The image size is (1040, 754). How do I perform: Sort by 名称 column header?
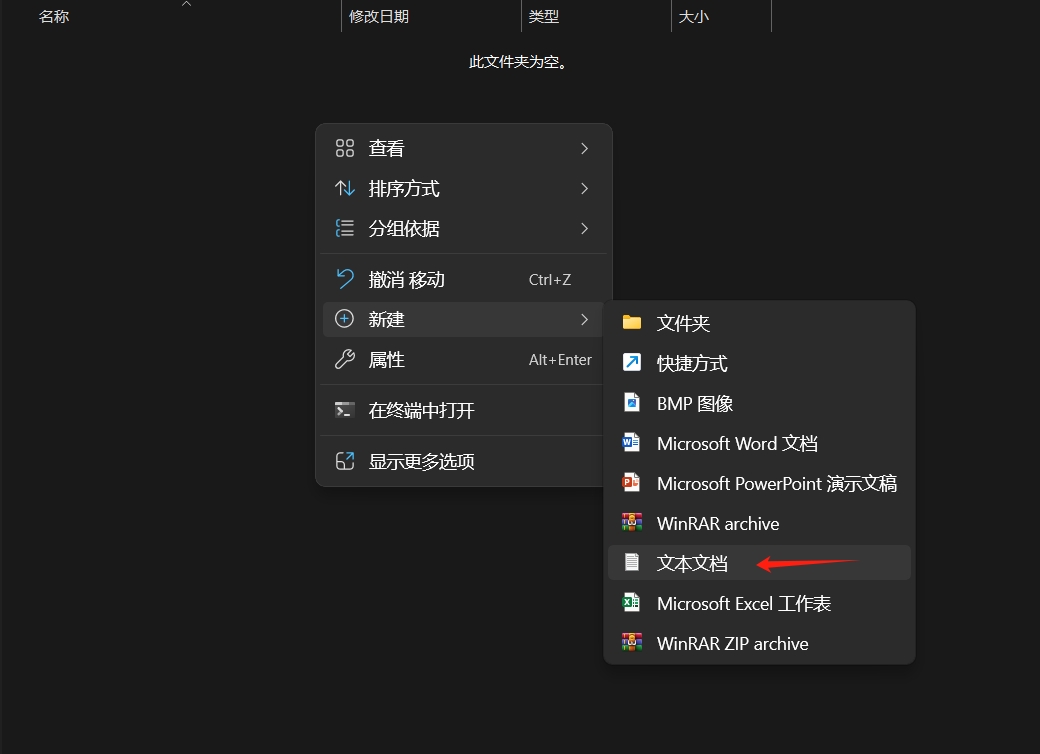(54, 17)
